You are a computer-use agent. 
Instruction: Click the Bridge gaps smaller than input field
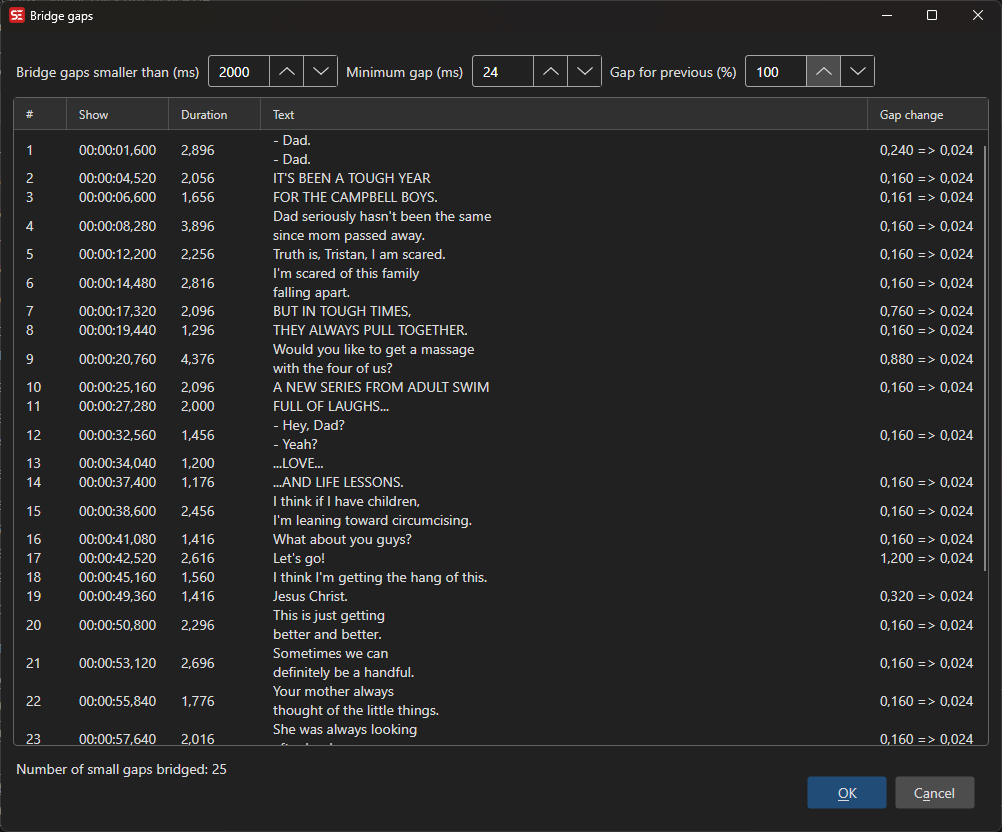pyautogui.click(x=238, y=72)
